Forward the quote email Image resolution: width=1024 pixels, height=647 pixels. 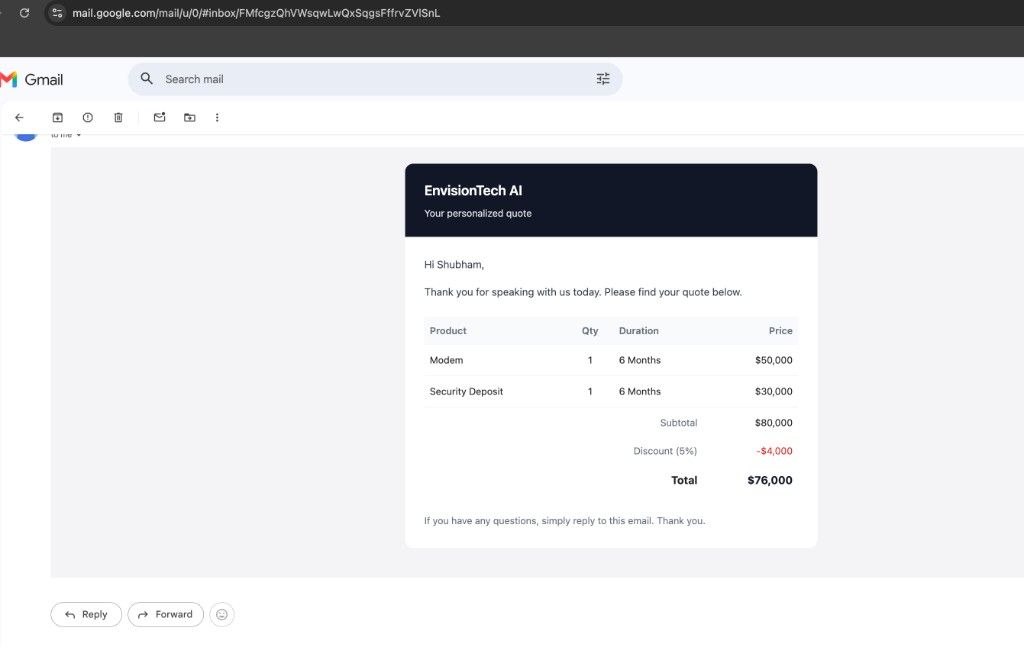(x=166, y=614)
